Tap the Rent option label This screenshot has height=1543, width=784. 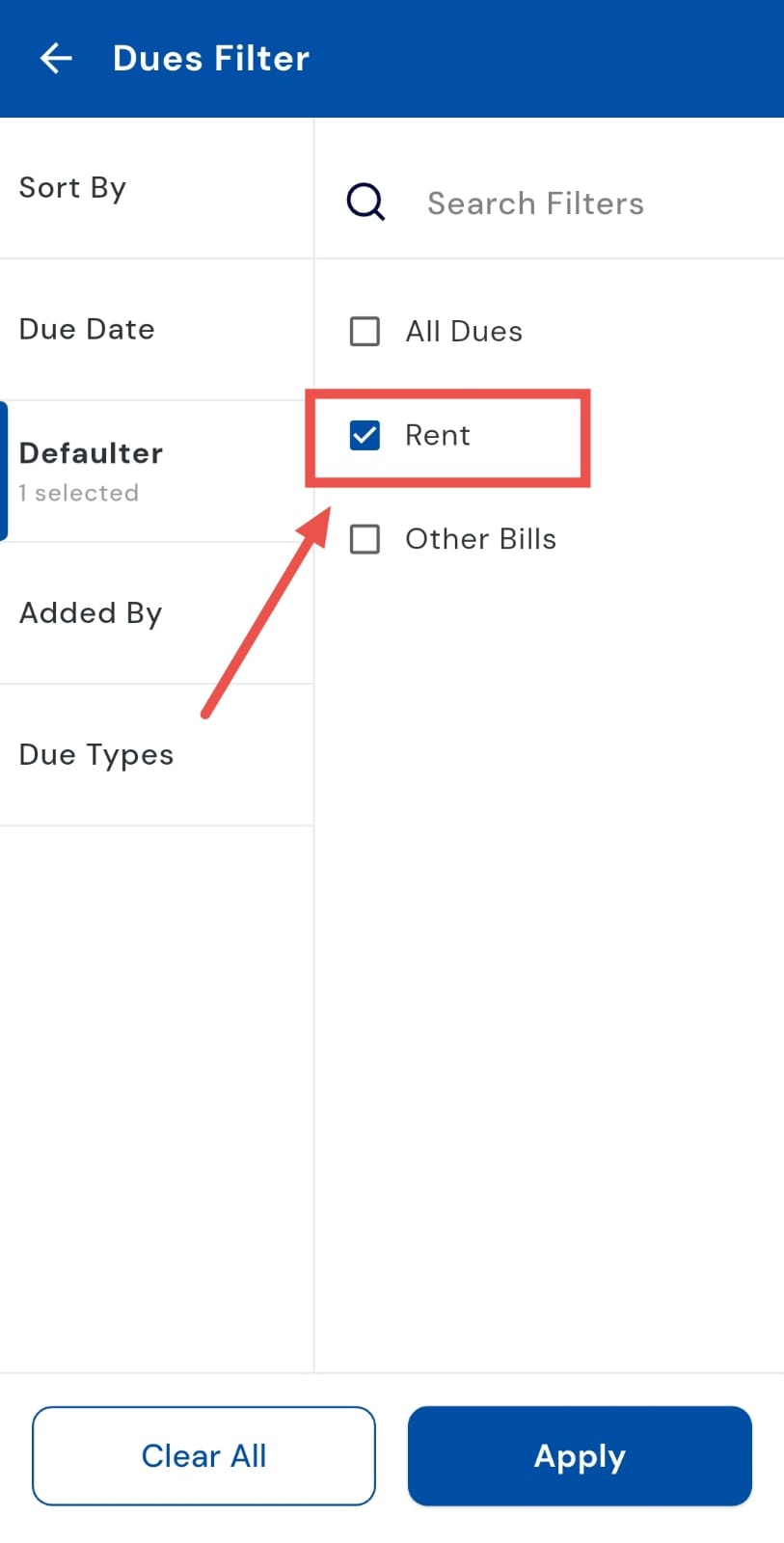click(x=438, y=436)
